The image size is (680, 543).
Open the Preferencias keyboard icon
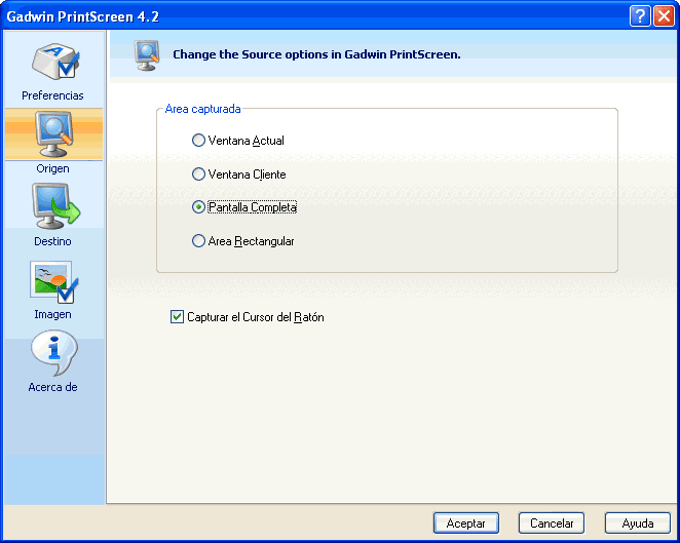pos(56,61)
